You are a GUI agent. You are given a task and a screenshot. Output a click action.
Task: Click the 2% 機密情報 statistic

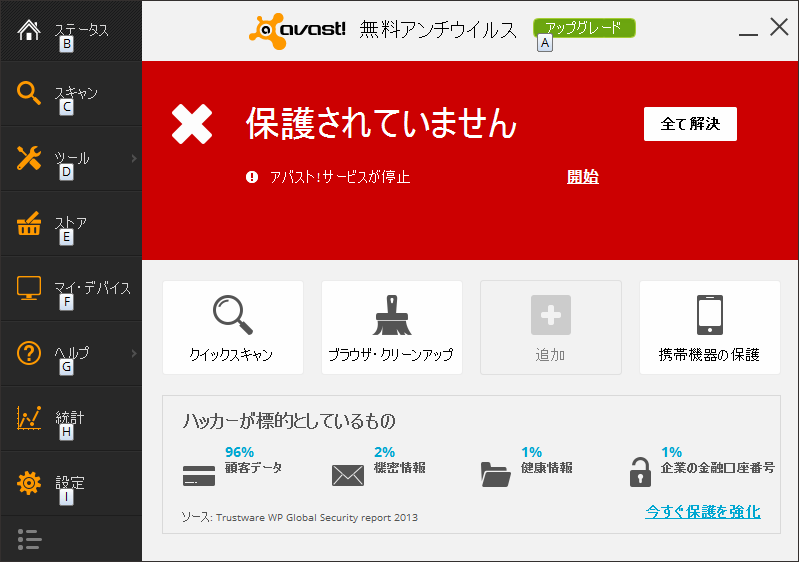tap(400, 460)
